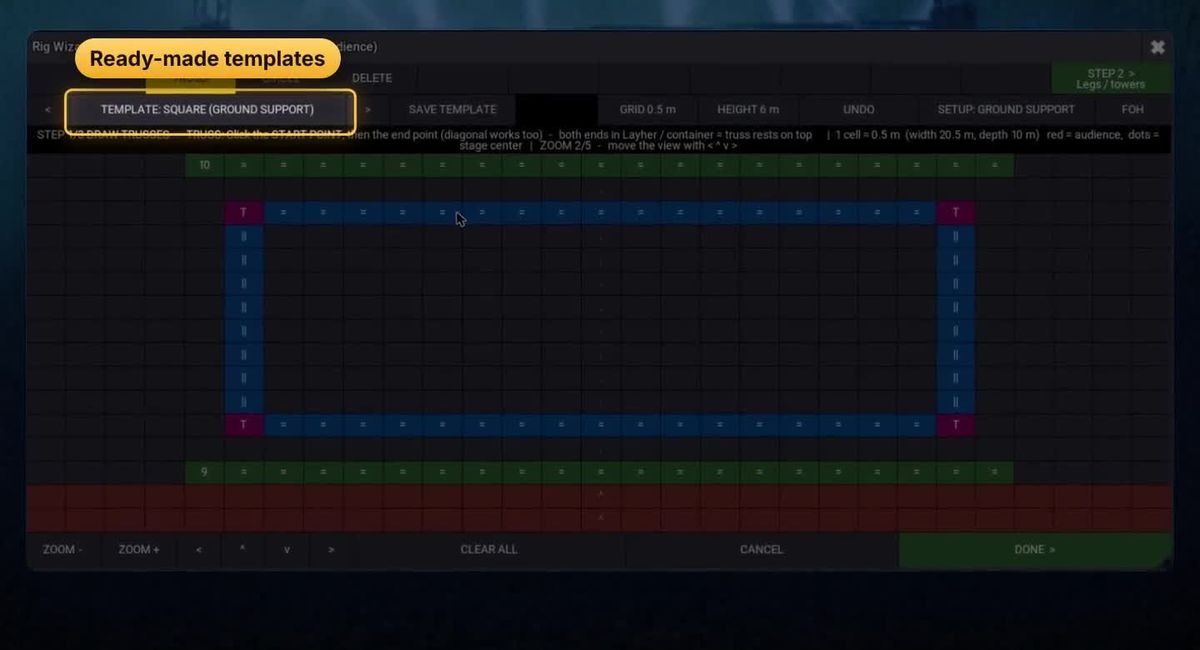The height and width of the screenshot is (650, 1200).
Task: Switch SETUP: GROUND SUPPORT mode
Action: (1006, 109)
